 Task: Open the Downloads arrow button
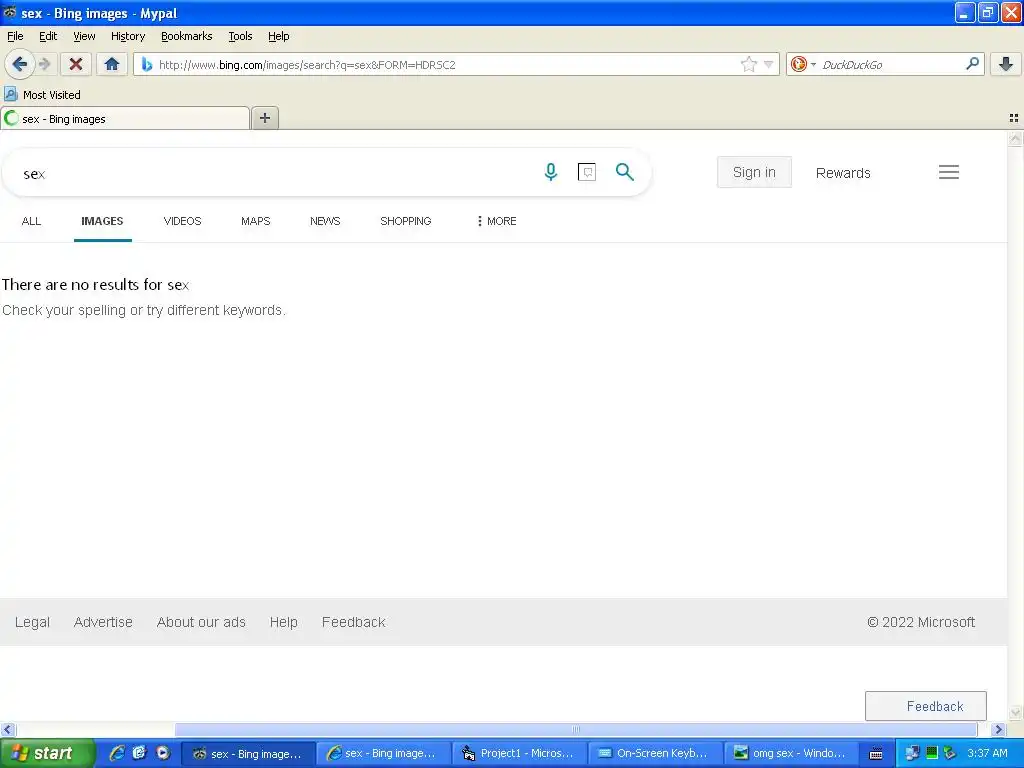tap(1005, 64)
